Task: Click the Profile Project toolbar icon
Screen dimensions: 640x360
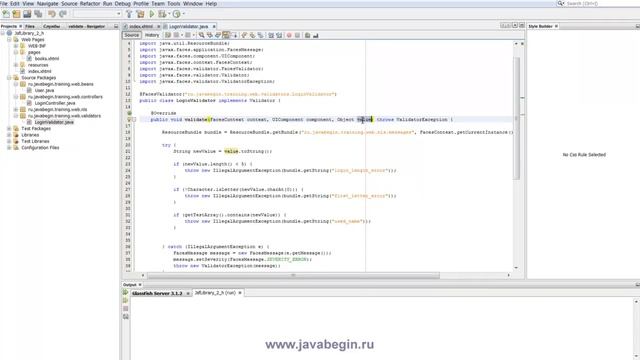Action: [176, 14]
